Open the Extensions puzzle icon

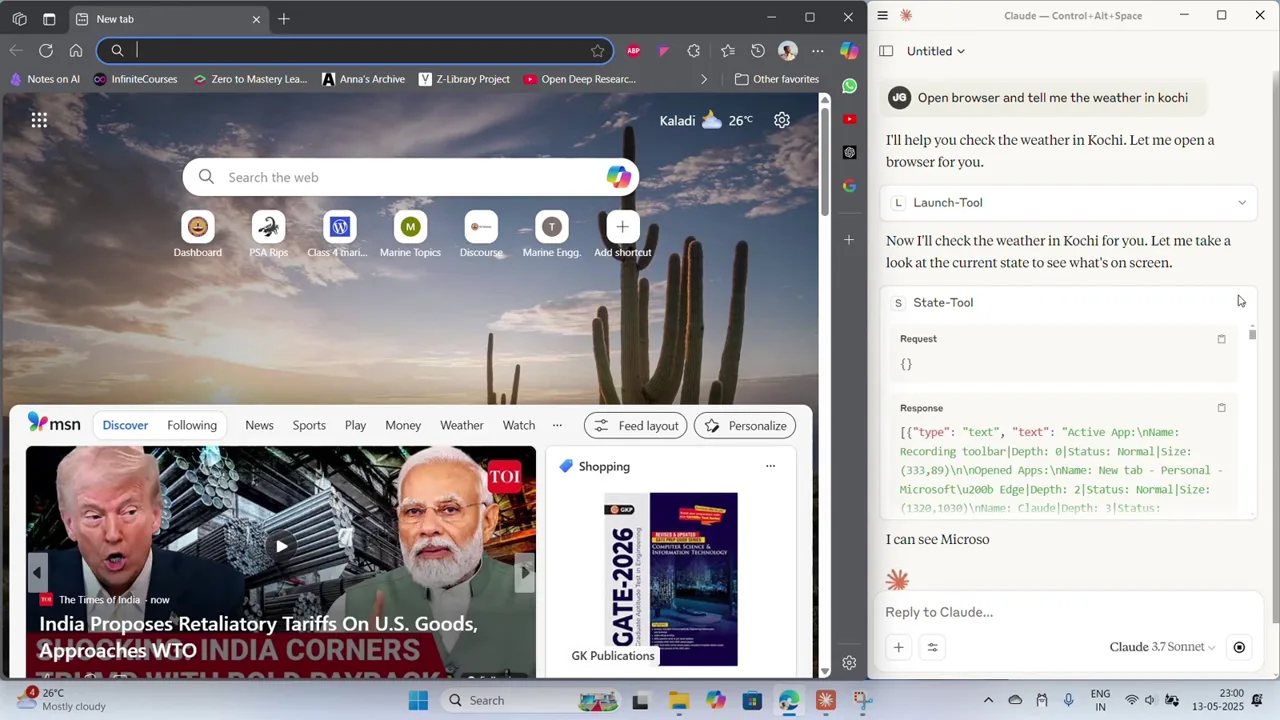694,50
